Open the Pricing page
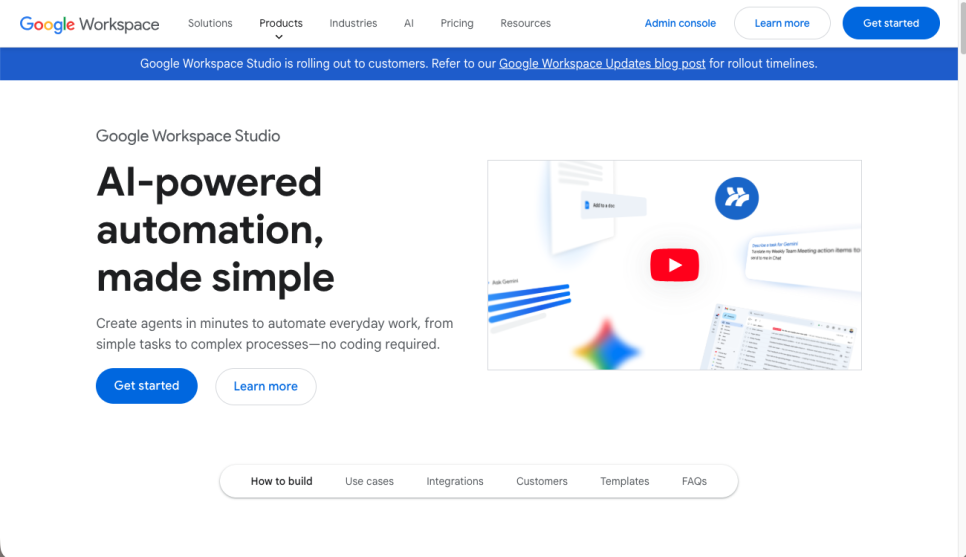Screen dimensions: 966x557 click(x=457, y=23)
